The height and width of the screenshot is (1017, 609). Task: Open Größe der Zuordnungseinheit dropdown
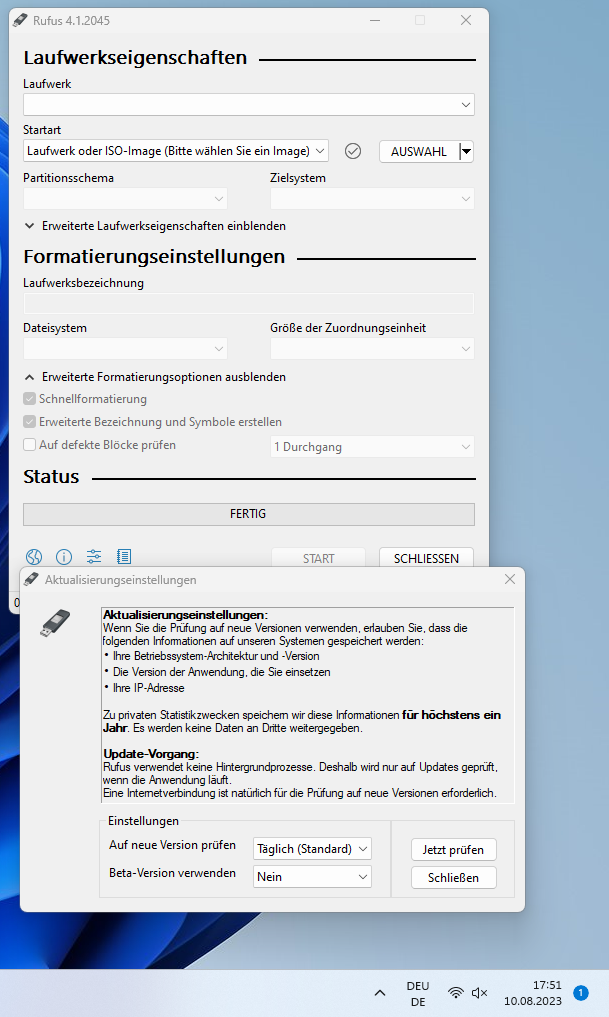pyautogui.click(x=372, y=348)
